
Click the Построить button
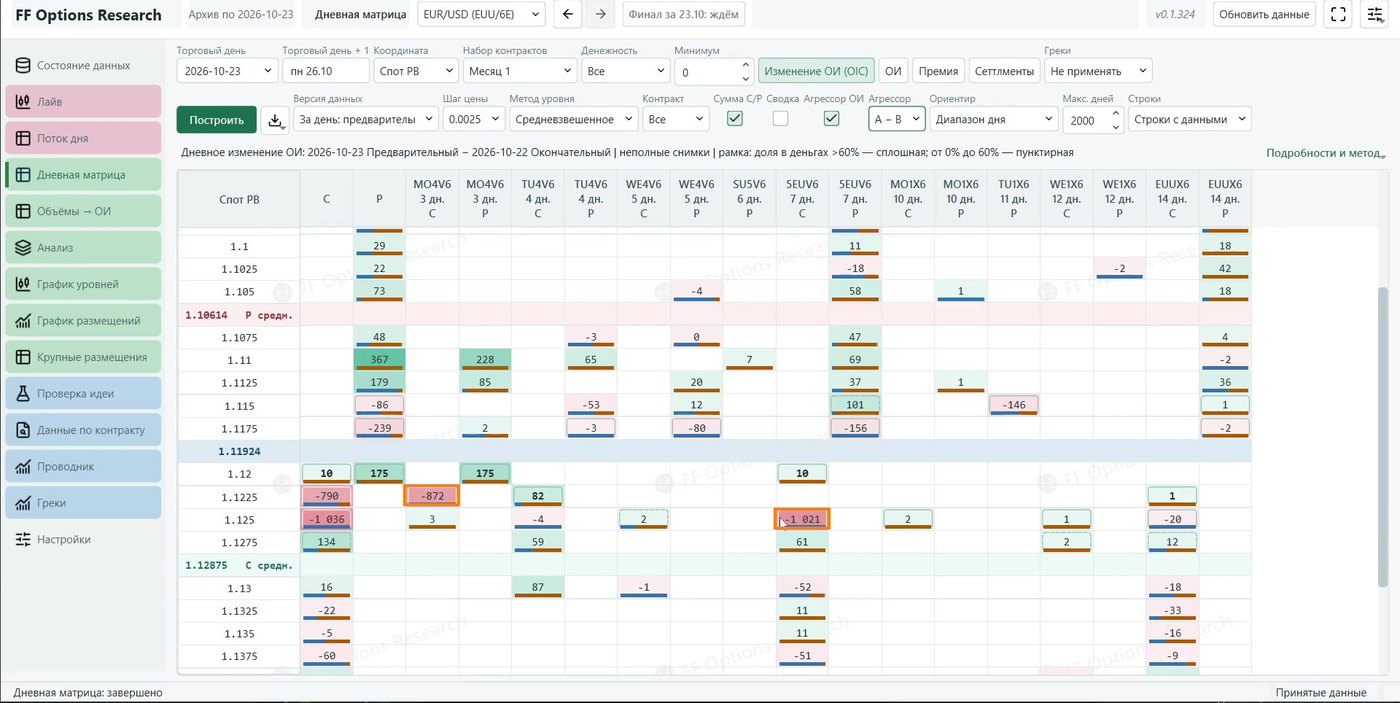tap(216, 120)
